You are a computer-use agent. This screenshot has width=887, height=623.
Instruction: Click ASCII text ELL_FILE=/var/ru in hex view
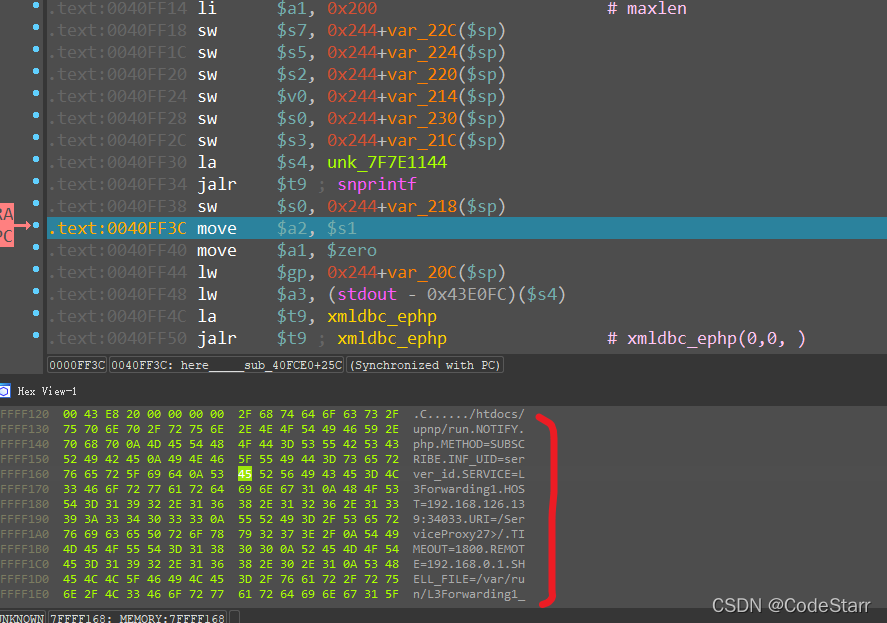pyautogui.click(x=468, y=579)
